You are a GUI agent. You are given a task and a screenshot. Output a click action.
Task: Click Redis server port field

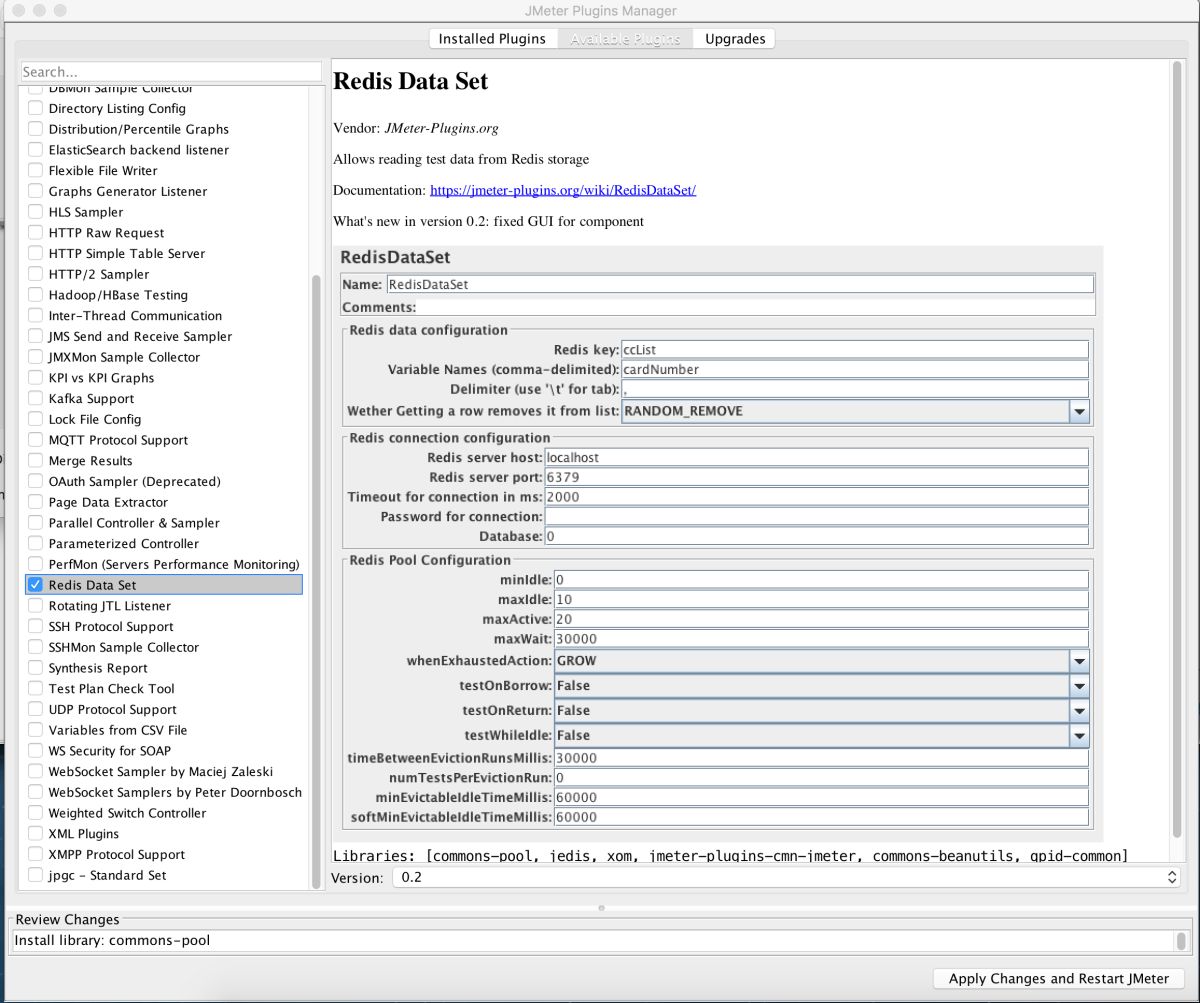816,477
